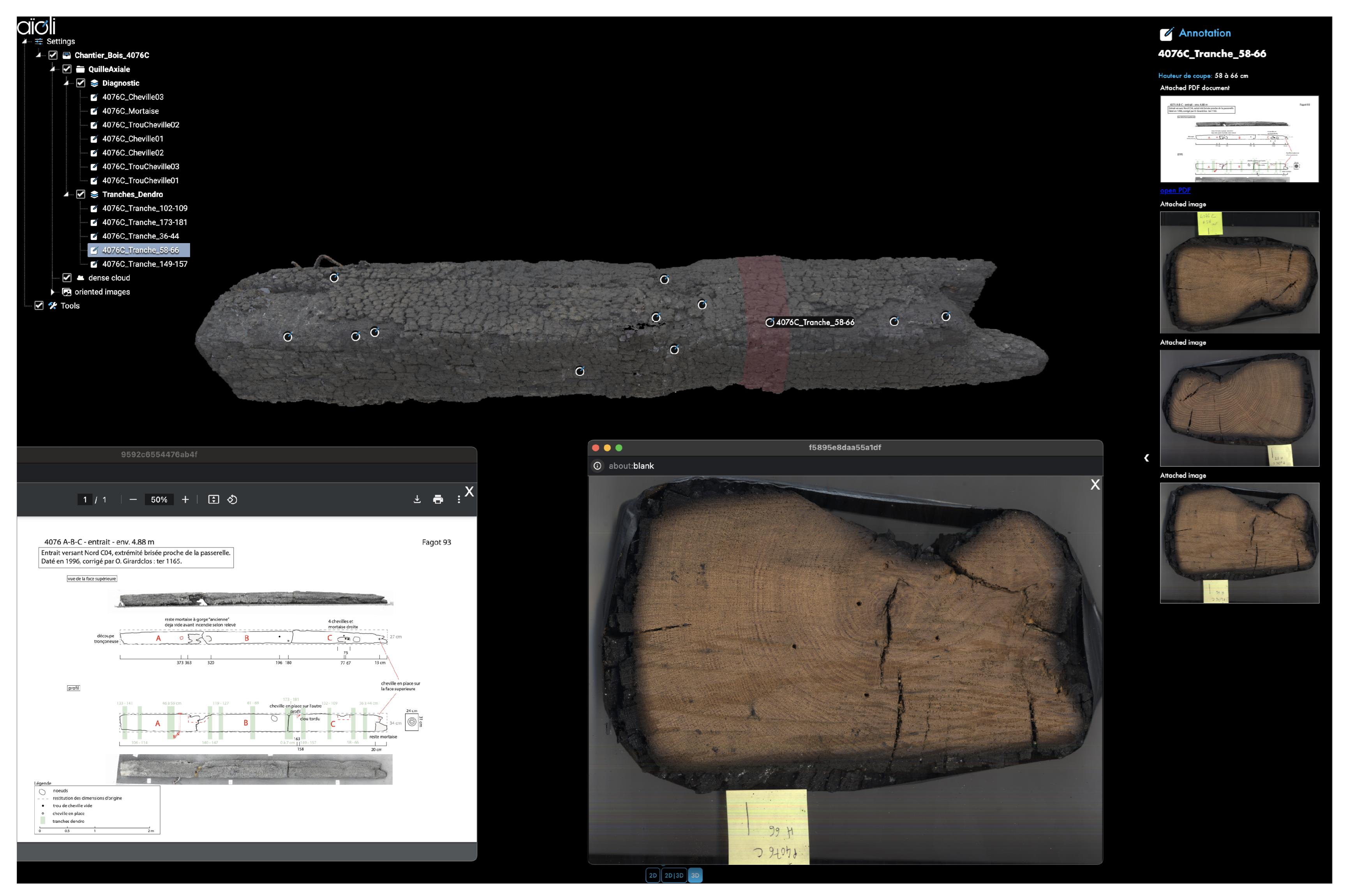This screenshot has height=896, width=1347.
Task: Rotate the PDF document counterclockwise
Action: [x=233, y=499]
